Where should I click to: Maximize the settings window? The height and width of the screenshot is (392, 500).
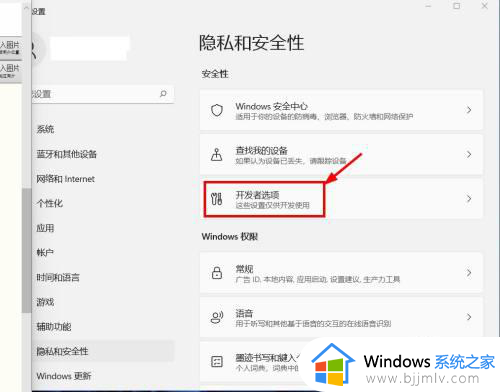[456, 6]
